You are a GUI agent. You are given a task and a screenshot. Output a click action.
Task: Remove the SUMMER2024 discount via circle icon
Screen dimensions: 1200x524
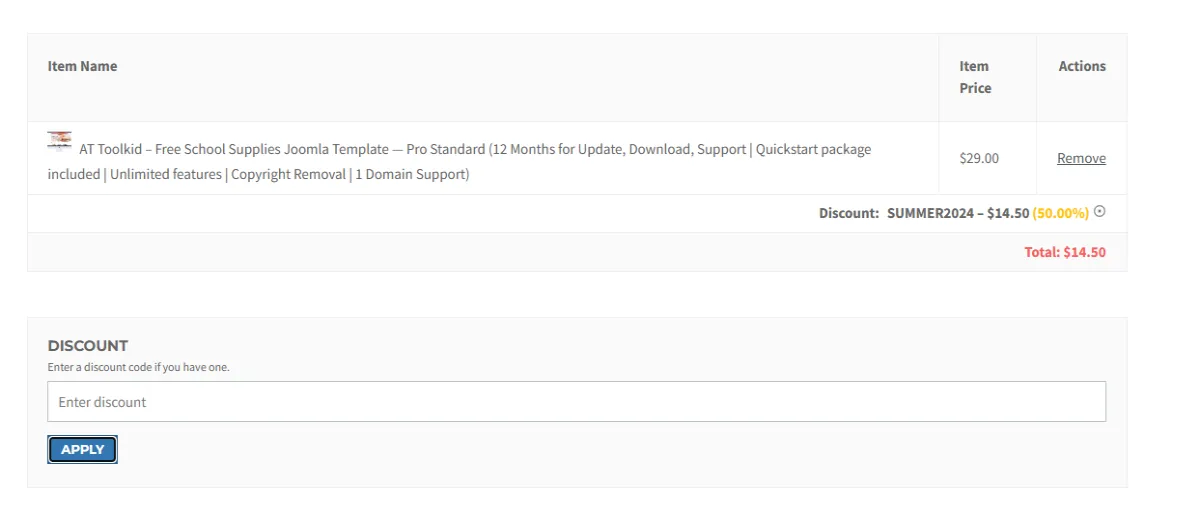(x=1100, y=211)
